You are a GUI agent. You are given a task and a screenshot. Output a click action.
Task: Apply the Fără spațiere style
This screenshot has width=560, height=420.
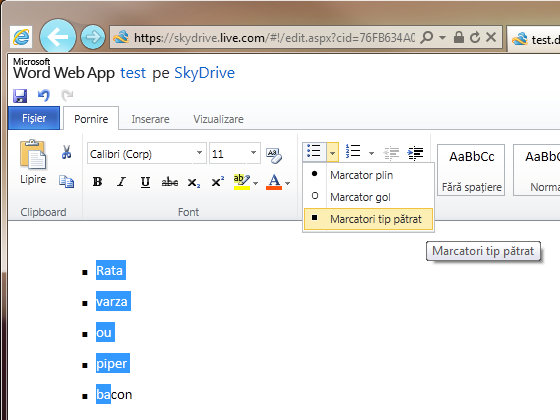[x=471, y=170]
